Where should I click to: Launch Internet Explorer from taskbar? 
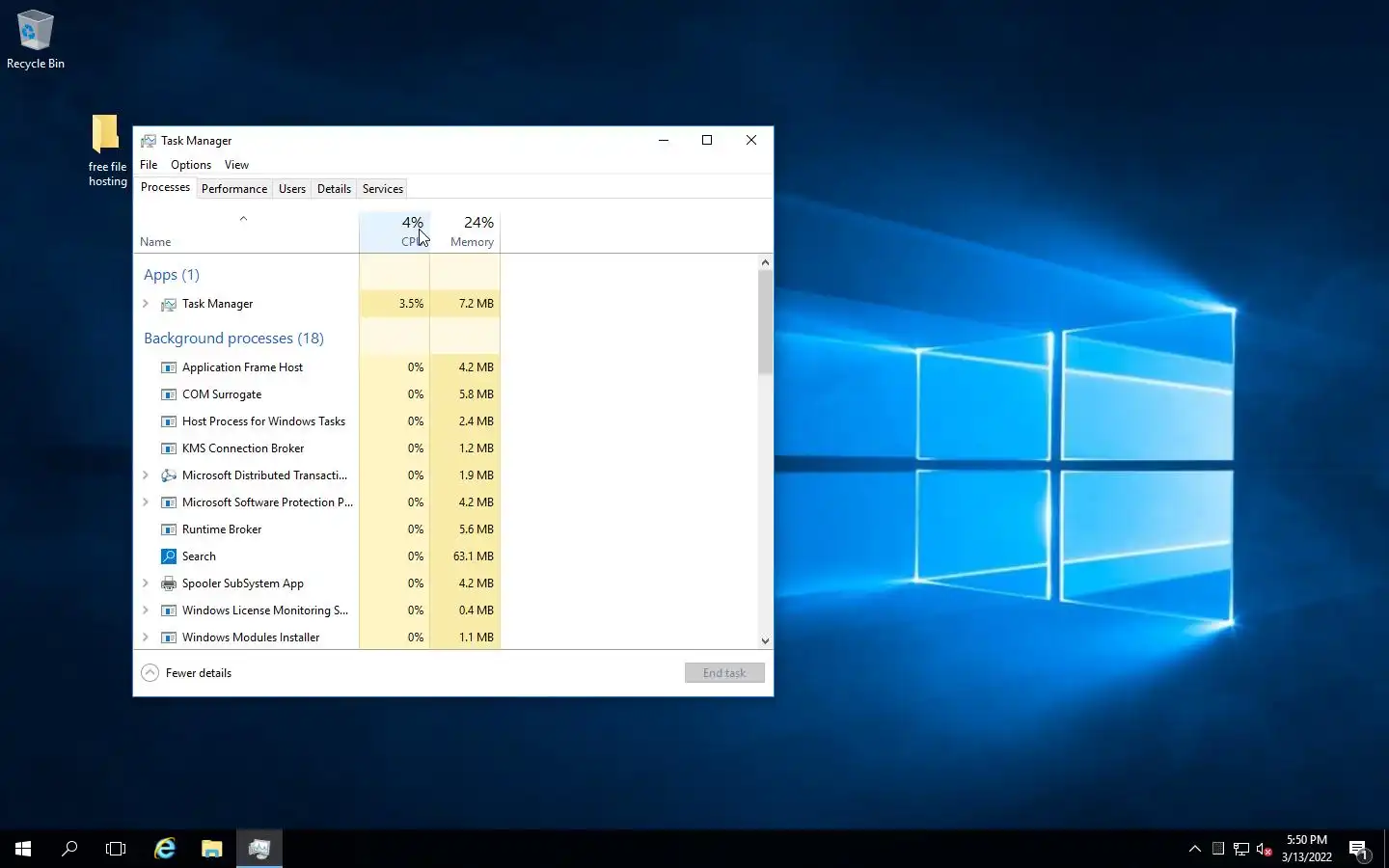[165, 849]
